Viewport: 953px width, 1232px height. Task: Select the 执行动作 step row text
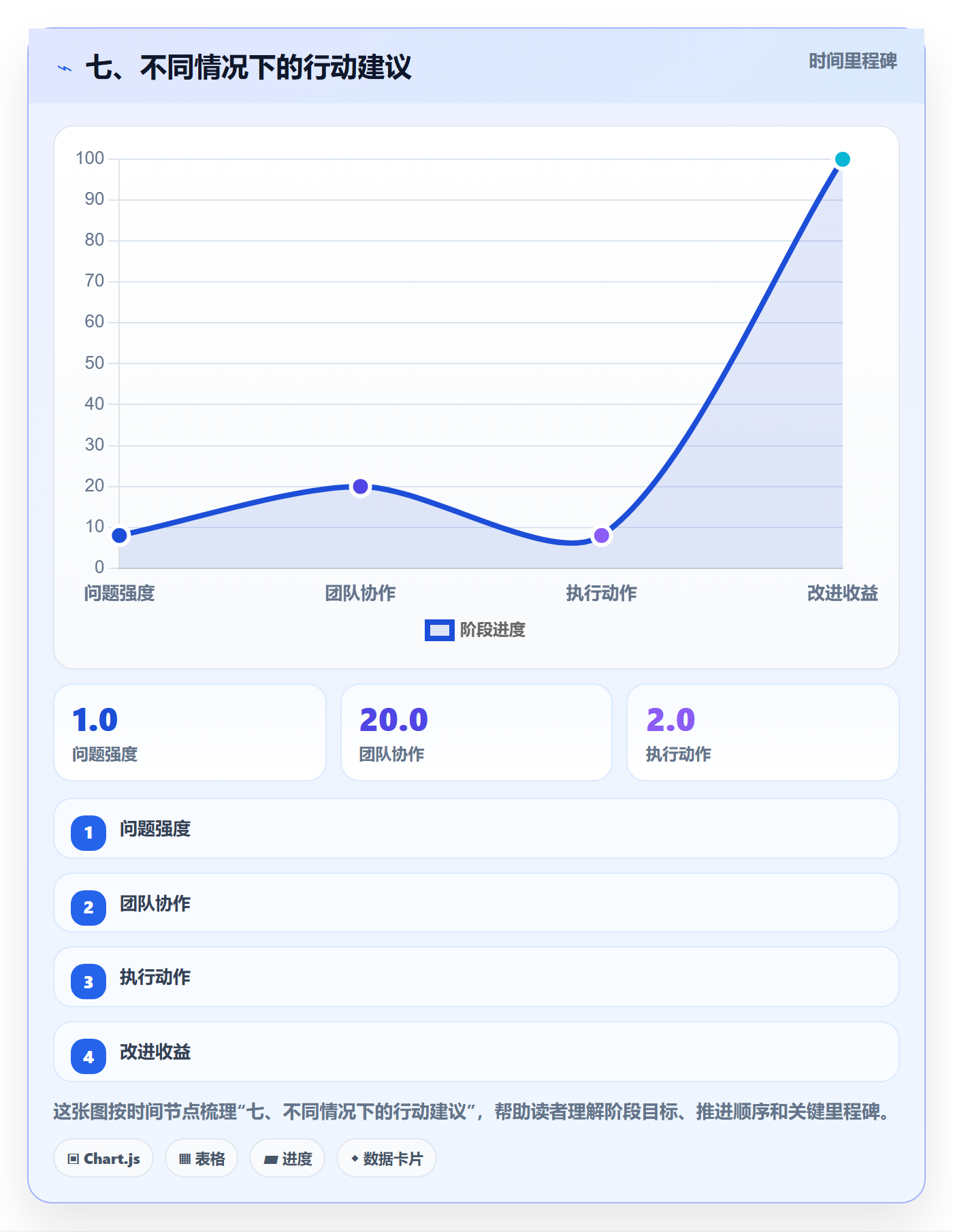(155, 977)
